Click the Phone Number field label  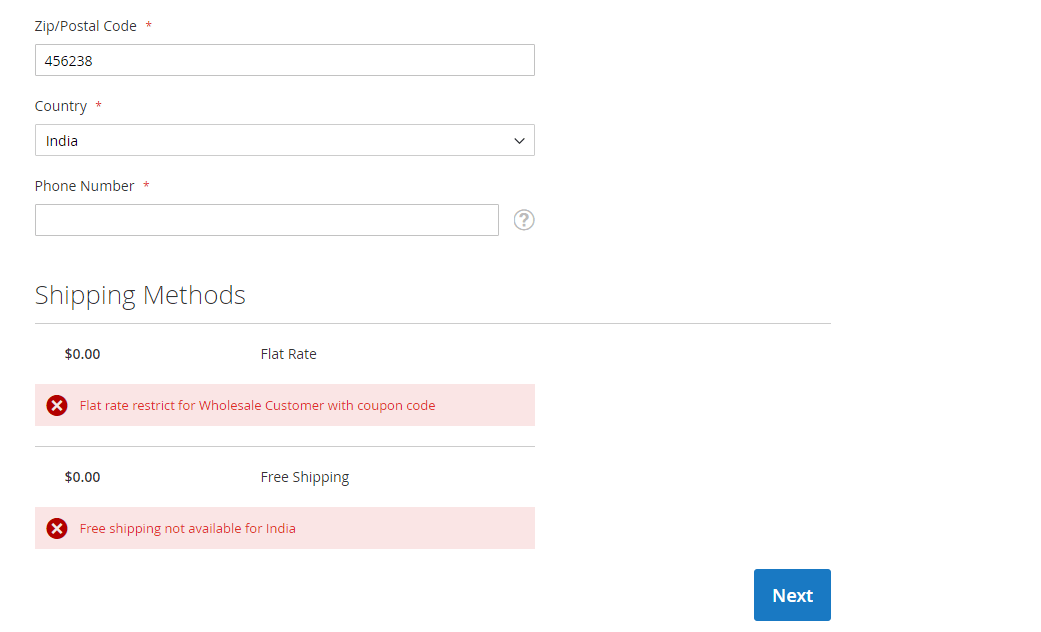[84, 186]
